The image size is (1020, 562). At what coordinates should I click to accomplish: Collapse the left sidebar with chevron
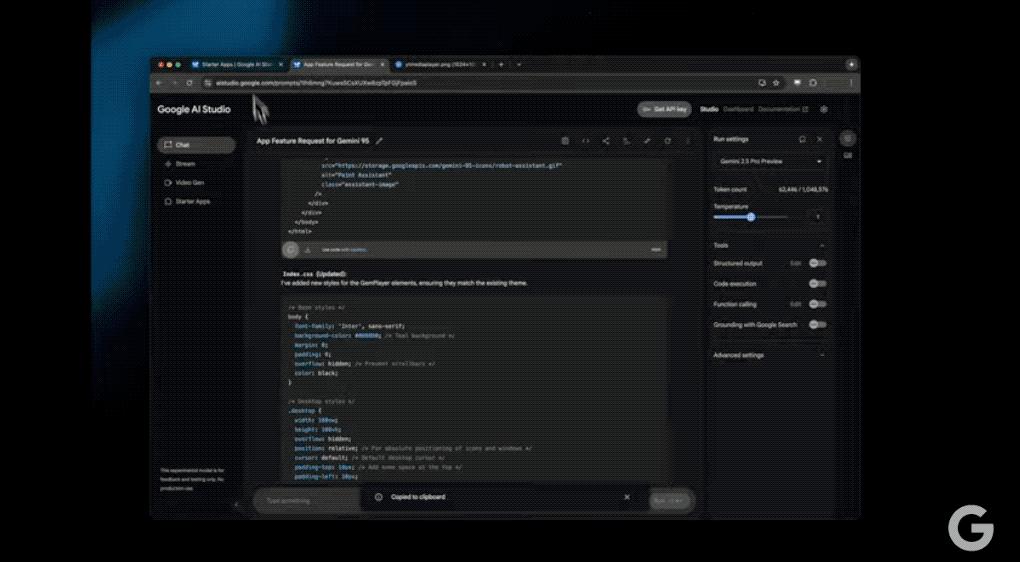coord(237,504)
